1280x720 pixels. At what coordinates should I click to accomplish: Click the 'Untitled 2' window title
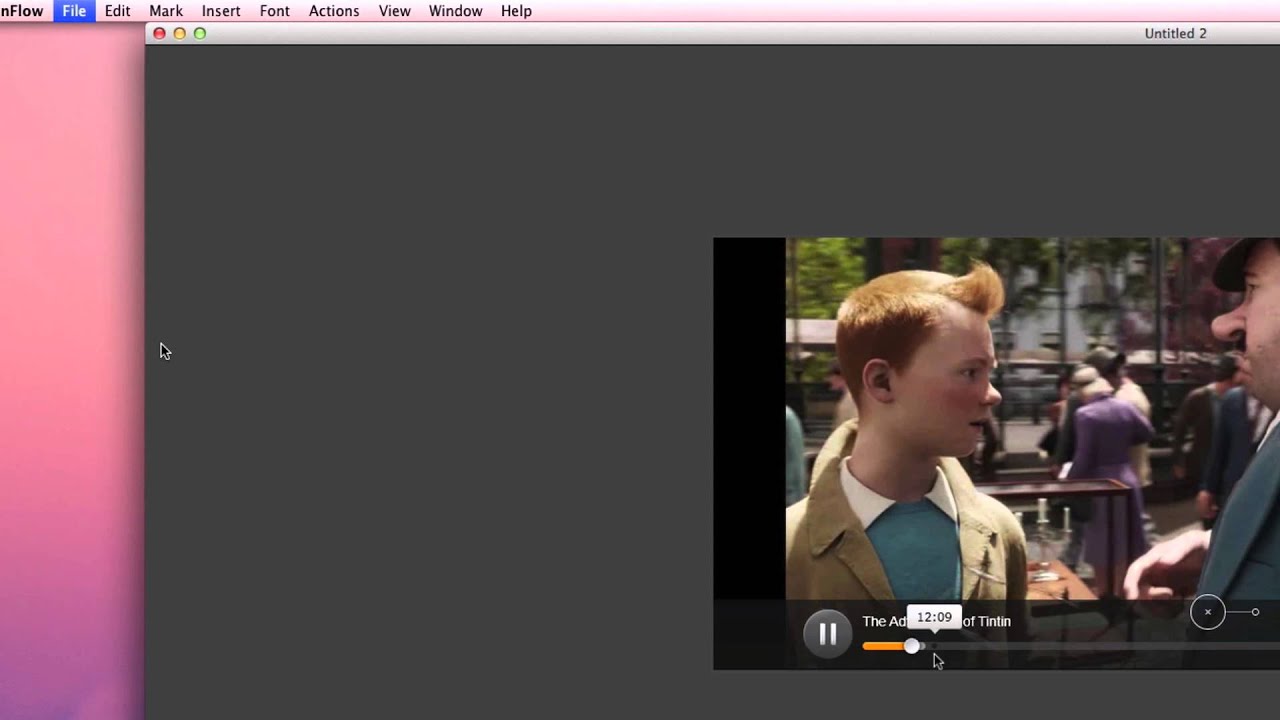coord(1175,33)
